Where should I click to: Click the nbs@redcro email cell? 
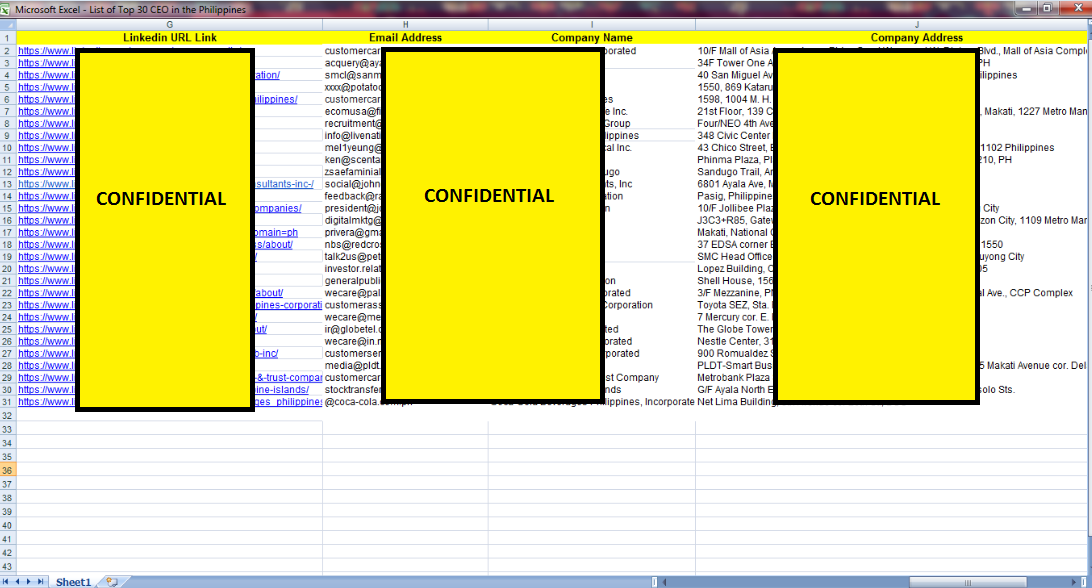click(353, 245)
